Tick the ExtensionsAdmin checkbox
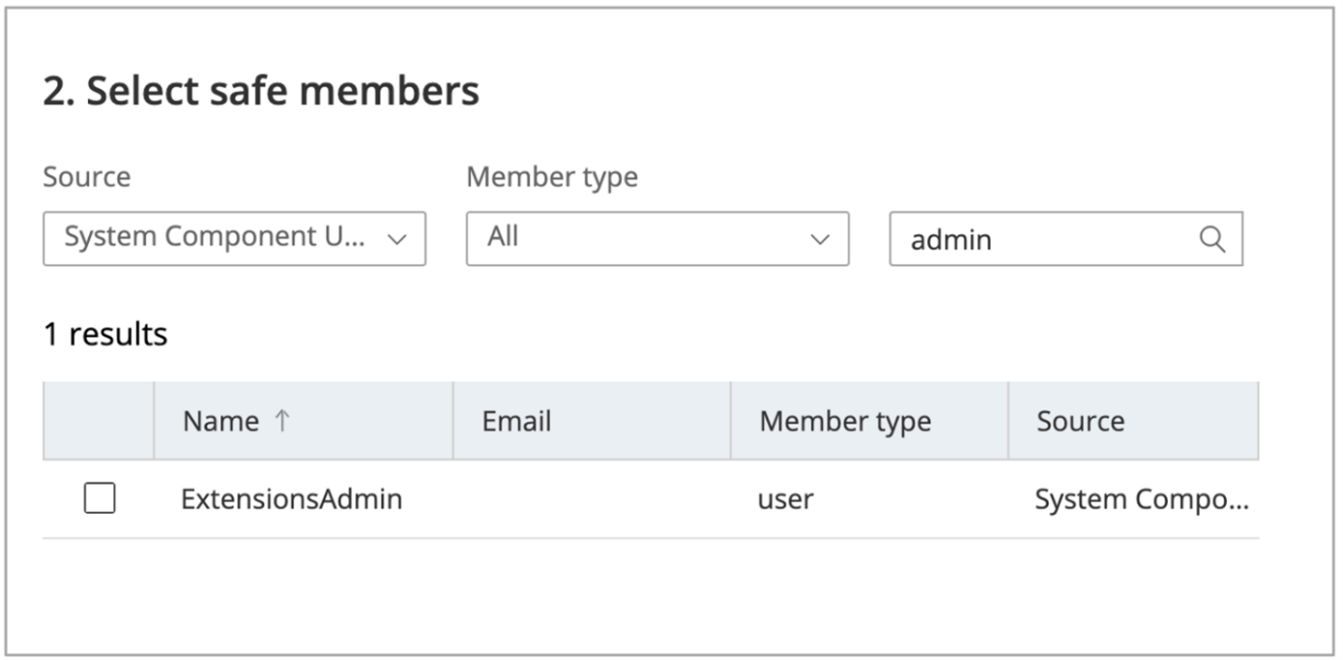 99,498
